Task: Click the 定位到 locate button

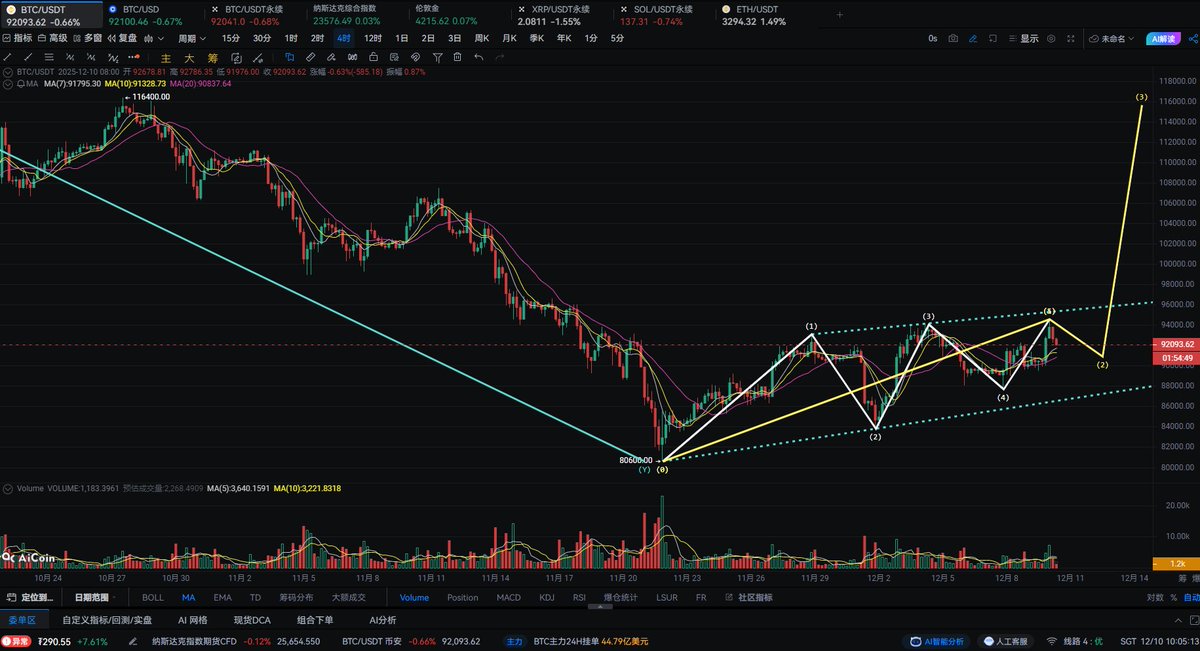Action: (30, 597)
